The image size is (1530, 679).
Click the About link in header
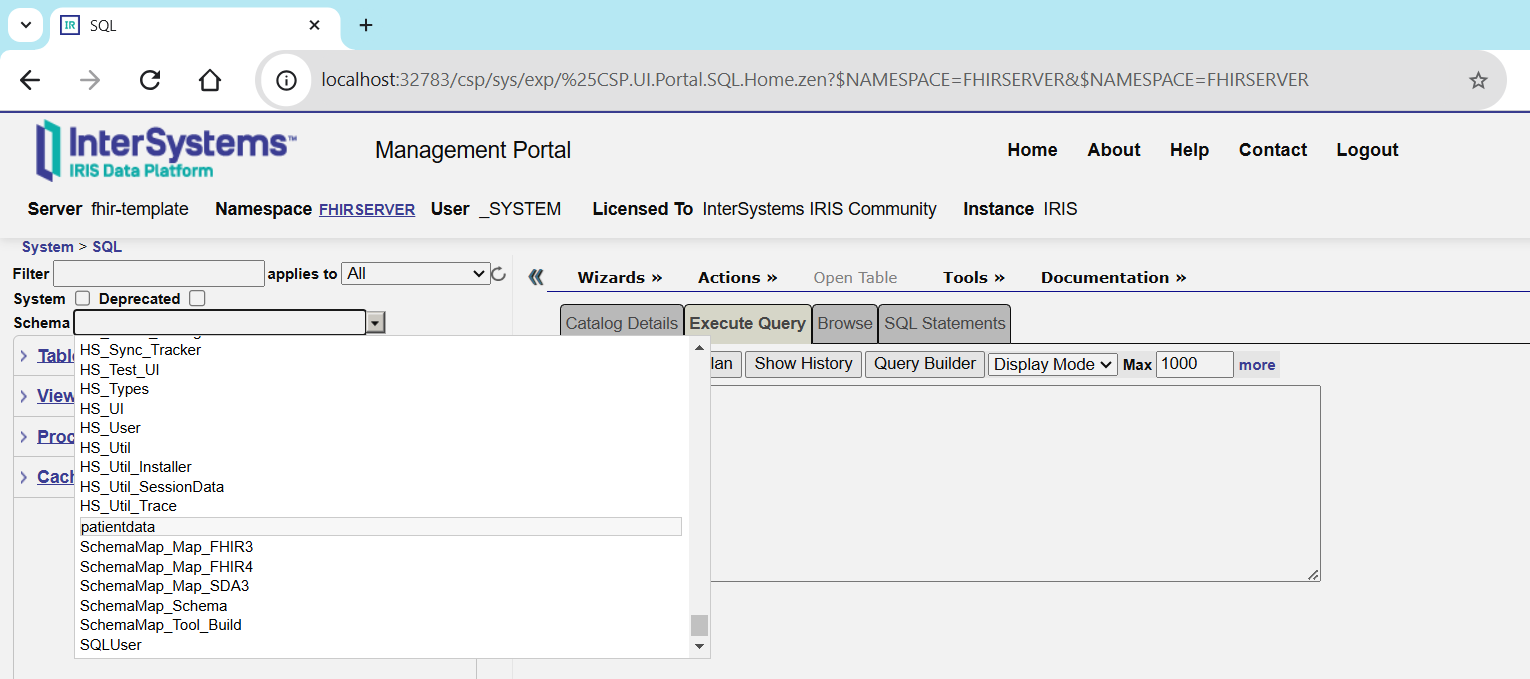coord(1114,150)
